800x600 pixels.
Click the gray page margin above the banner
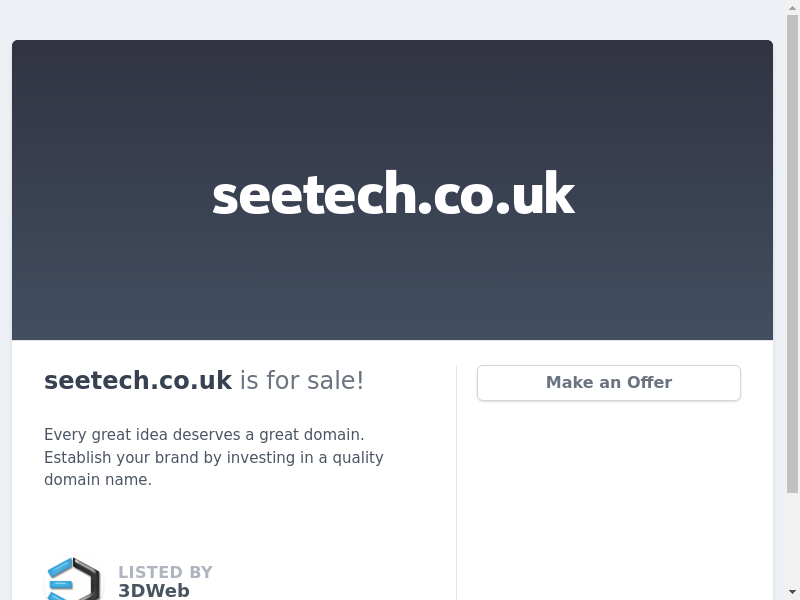[x=392, y=20]
